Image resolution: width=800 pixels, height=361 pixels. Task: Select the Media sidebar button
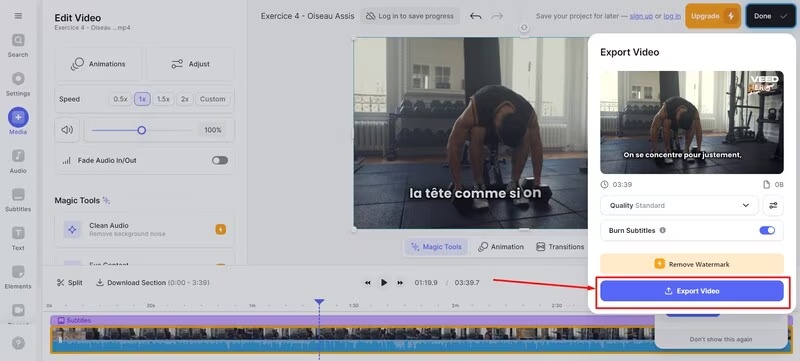pyautogui.click(x=18, y=121)
